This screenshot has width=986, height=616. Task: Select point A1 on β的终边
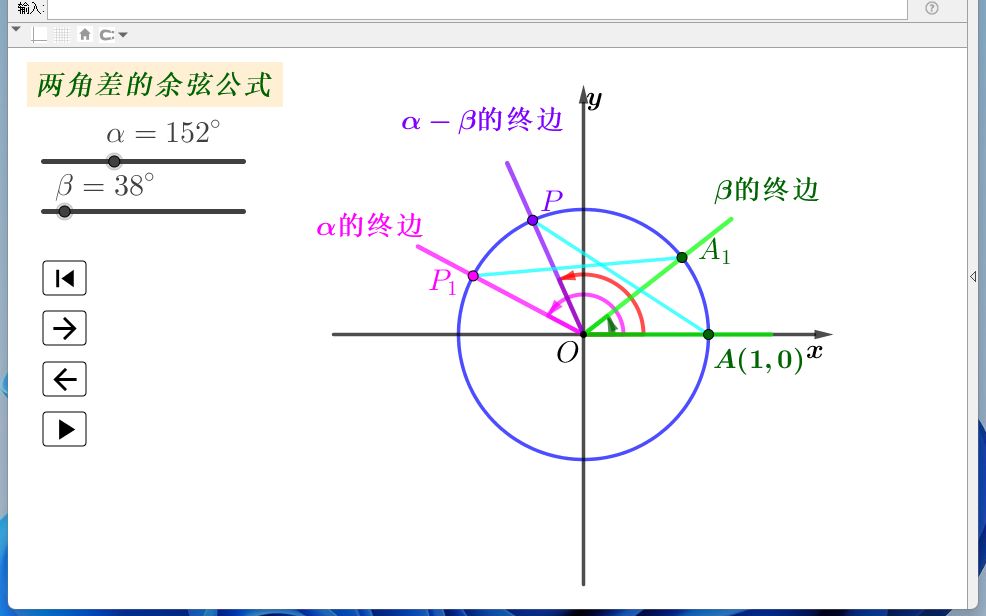coord(682,257)
